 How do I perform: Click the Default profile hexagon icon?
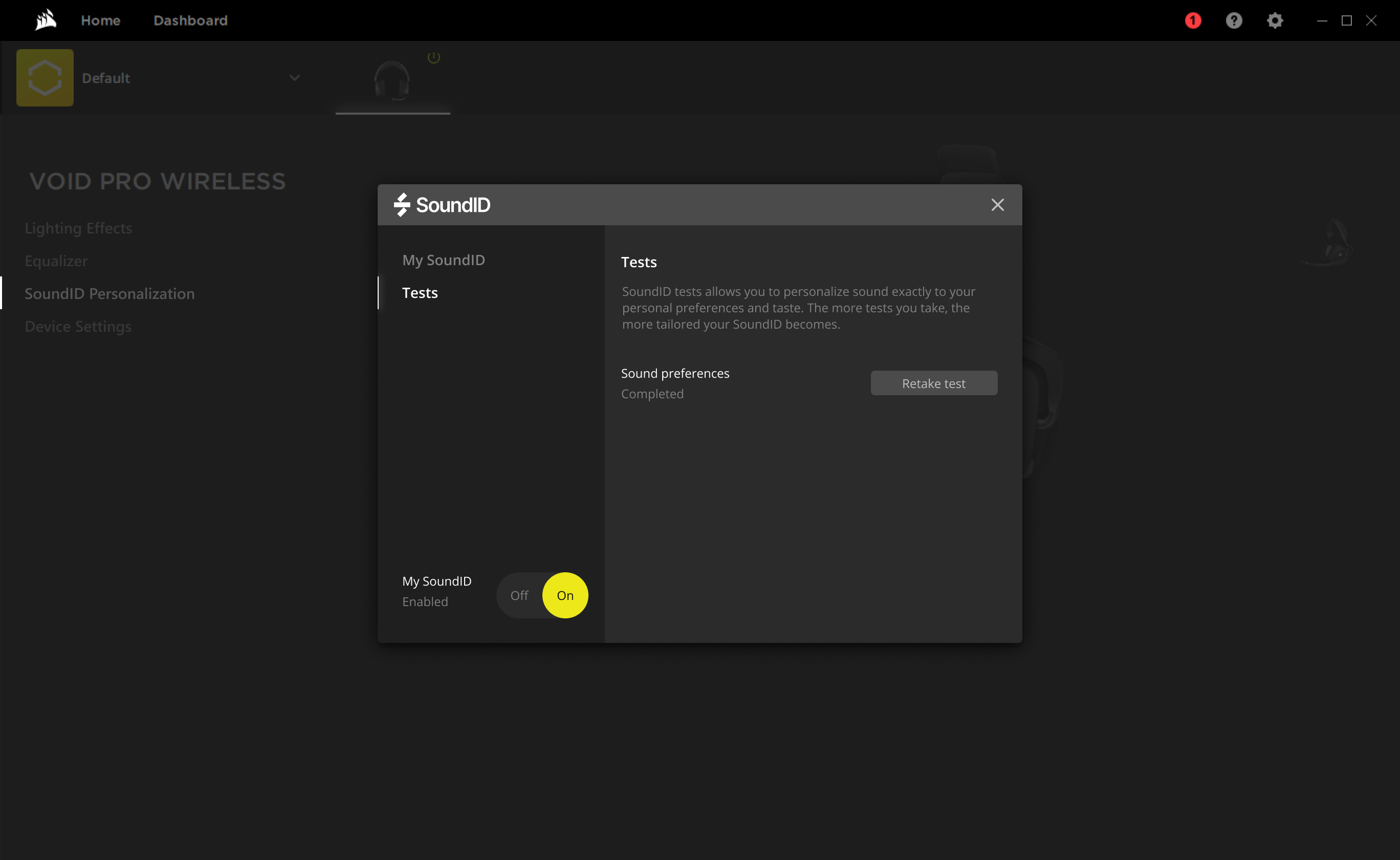pyautogui.click(x=45, y=77)
